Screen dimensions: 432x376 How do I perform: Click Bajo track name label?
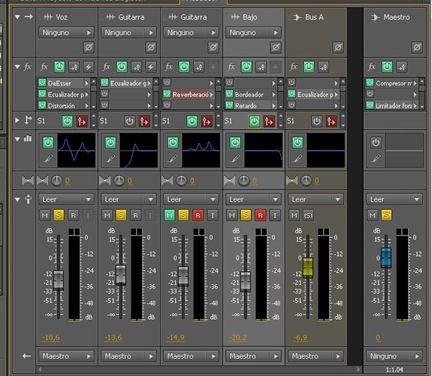pos(250,17)
